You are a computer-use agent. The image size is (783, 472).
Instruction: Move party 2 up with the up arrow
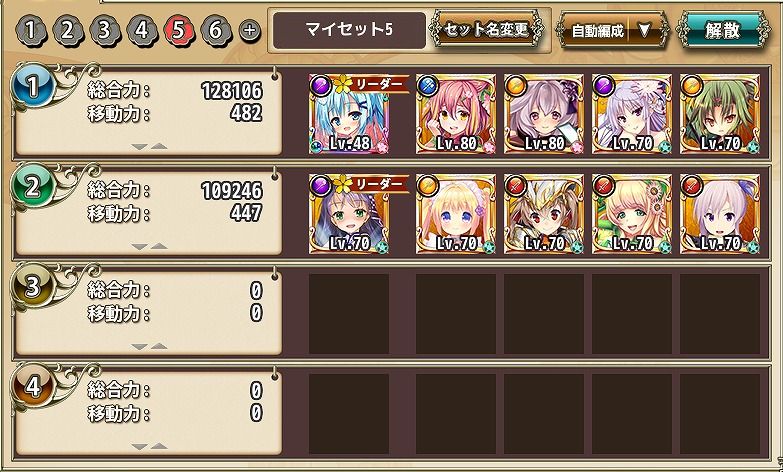(x=159, y=246)
